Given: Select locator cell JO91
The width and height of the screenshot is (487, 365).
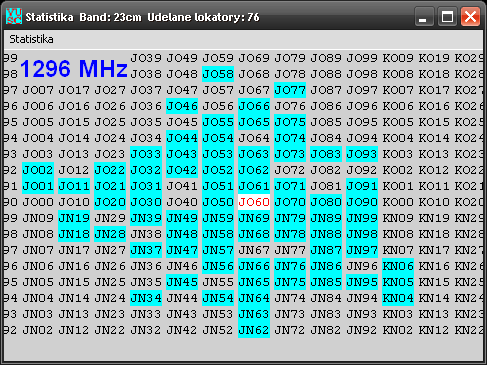Looking at the screenshot, I should pos(362,186).
